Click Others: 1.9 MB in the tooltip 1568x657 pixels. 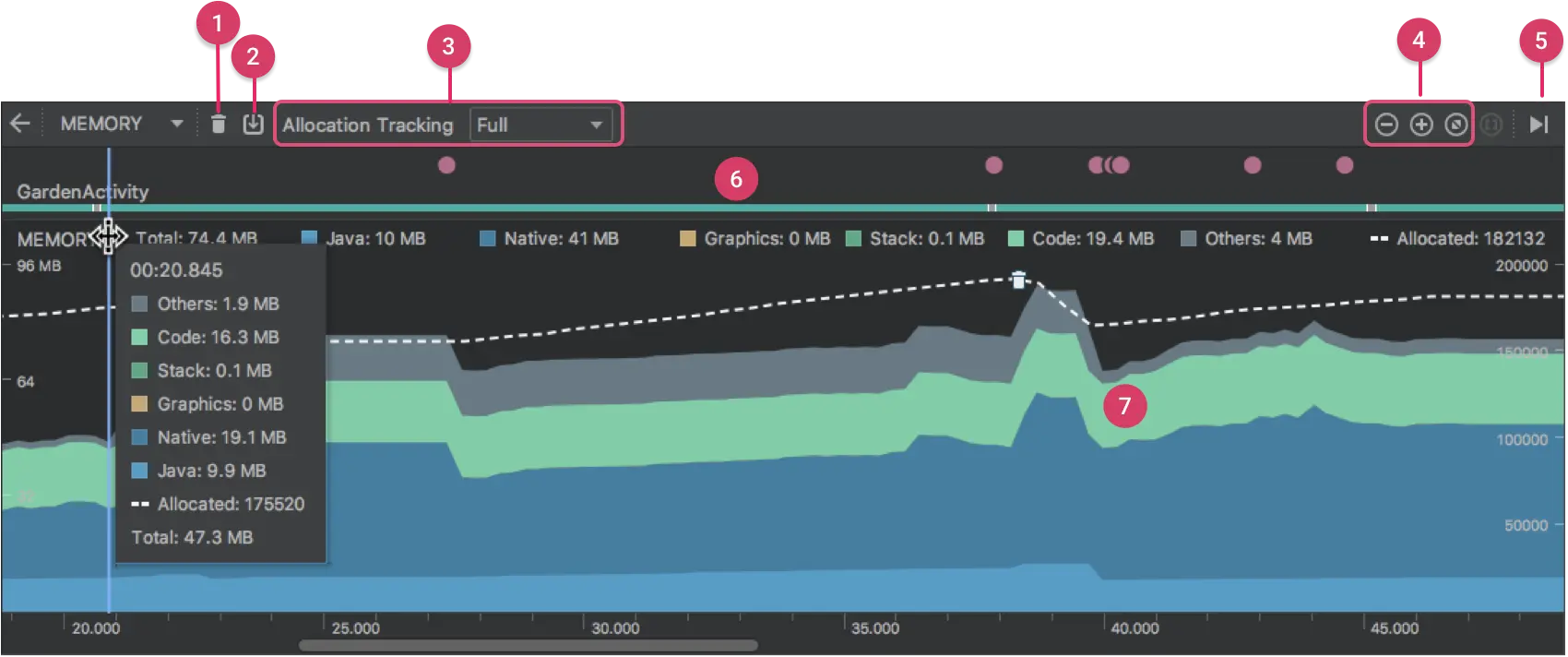(x=205, y=304)
